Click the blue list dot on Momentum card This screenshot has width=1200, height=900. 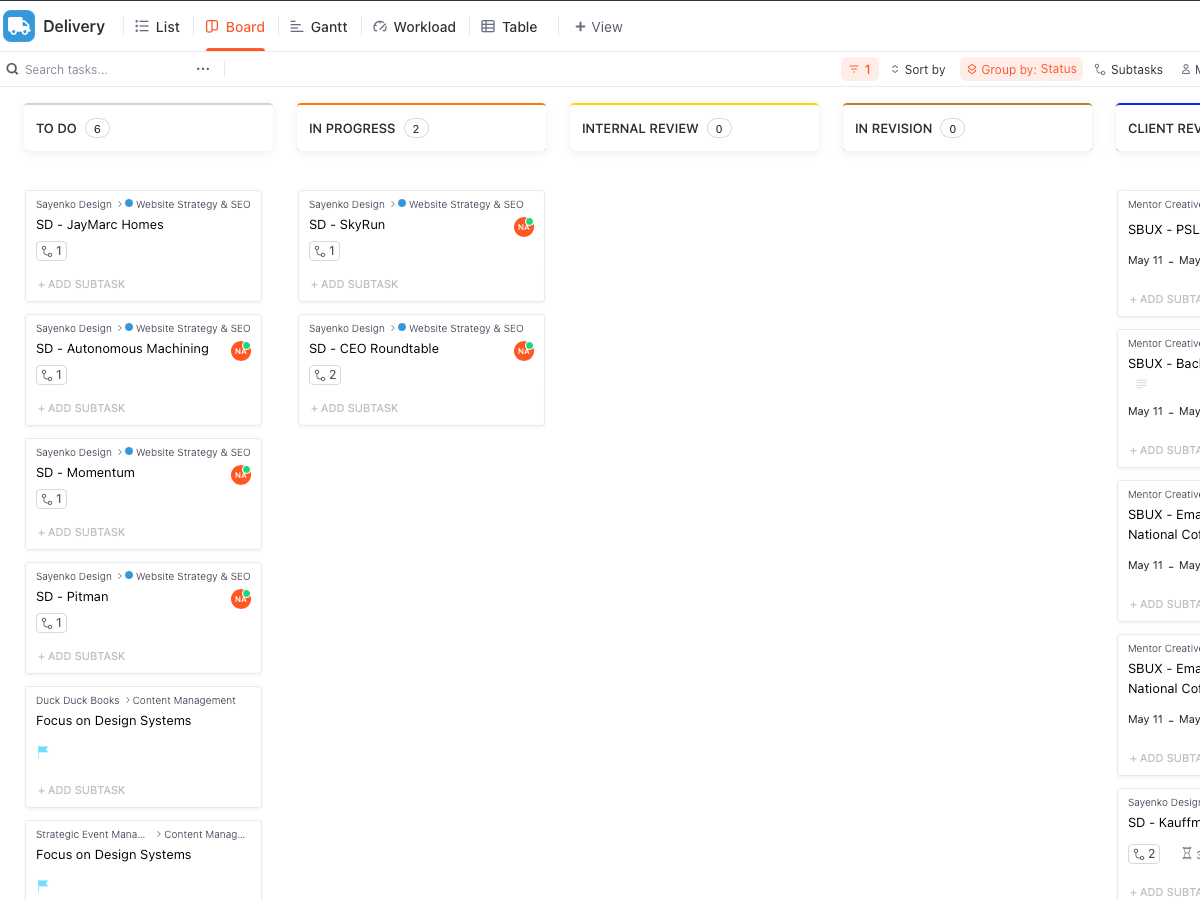129,451
